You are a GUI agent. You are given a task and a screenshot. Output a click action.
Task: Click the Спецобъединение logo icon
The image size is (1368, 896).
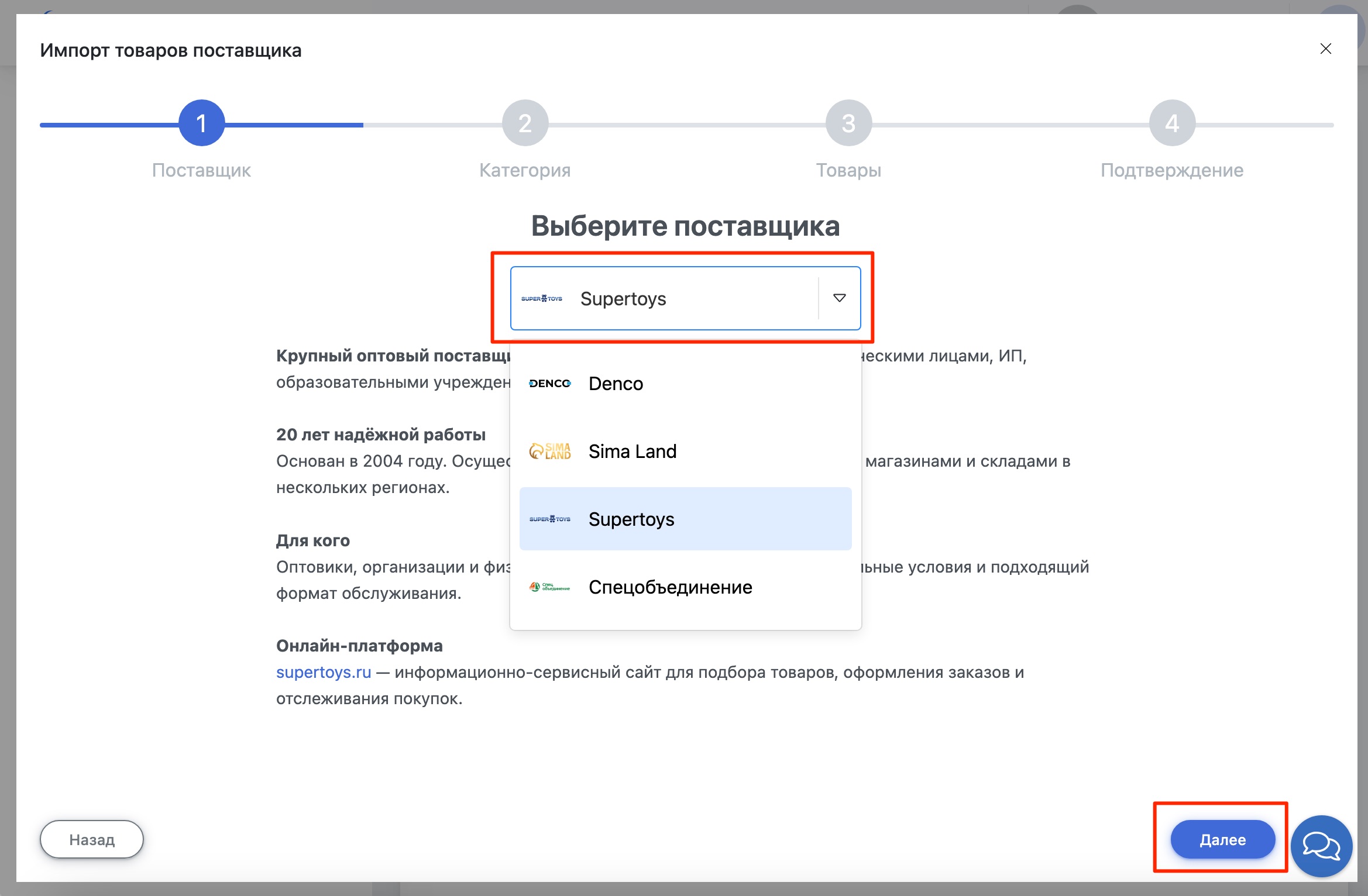[x=549, y=587]
